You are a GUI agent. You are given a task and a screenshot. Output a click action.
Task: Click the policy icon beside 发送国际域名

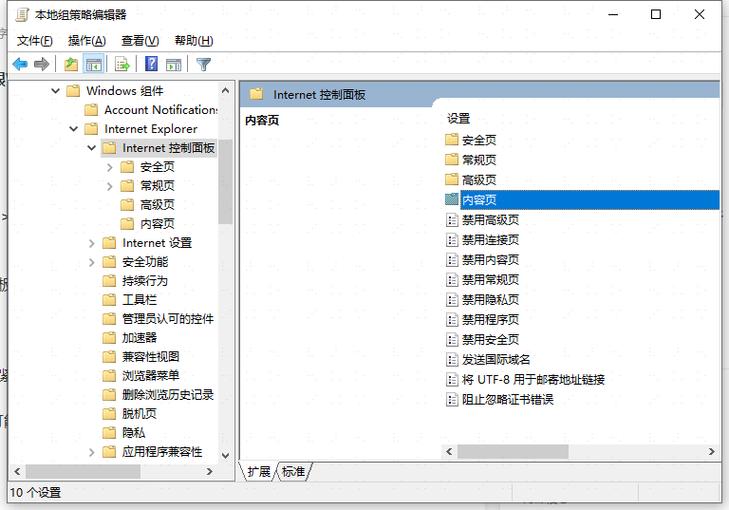click(452, 359)
